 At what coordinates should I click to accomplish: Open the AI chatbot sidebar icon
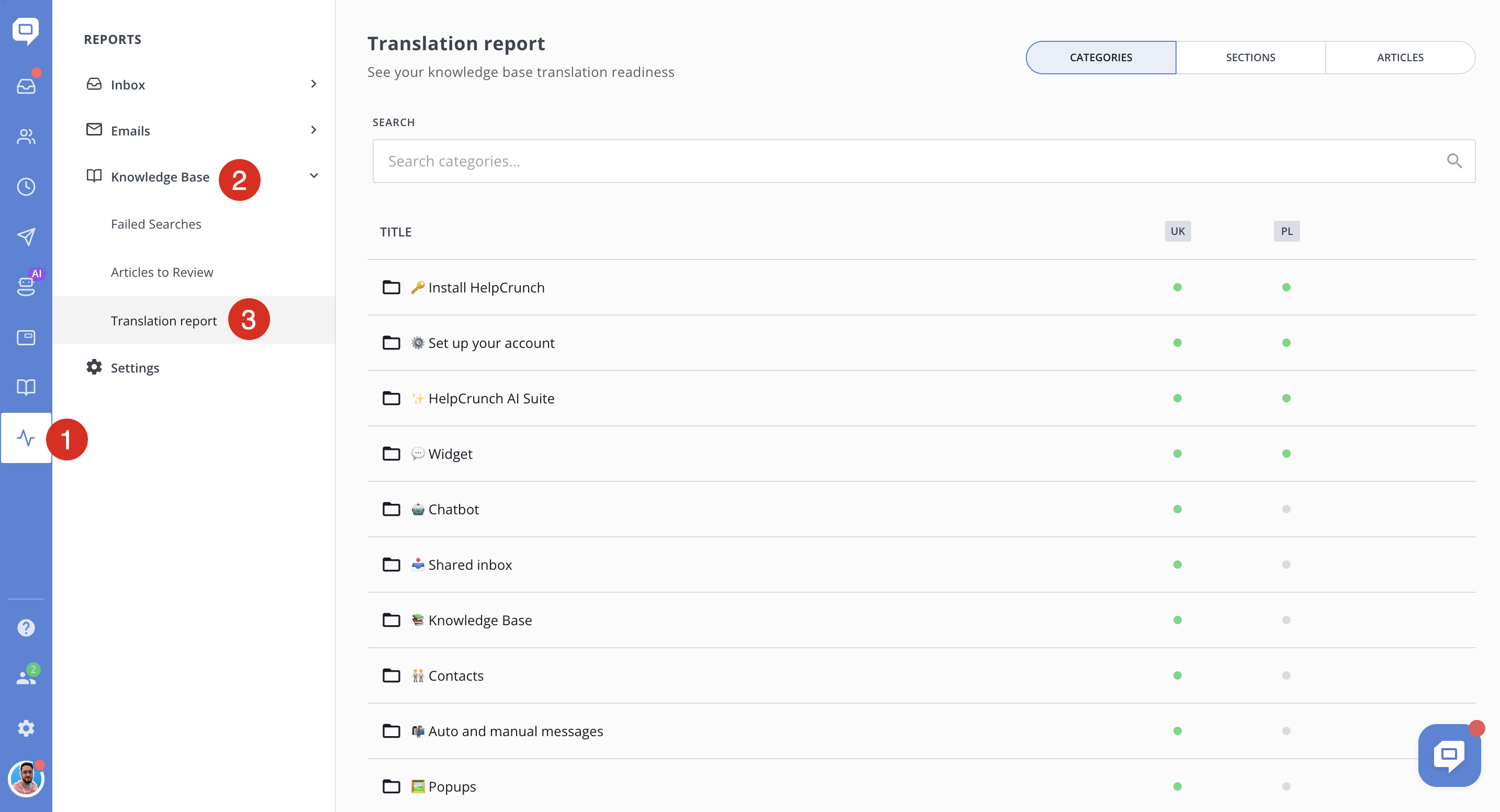pos(26,286)
